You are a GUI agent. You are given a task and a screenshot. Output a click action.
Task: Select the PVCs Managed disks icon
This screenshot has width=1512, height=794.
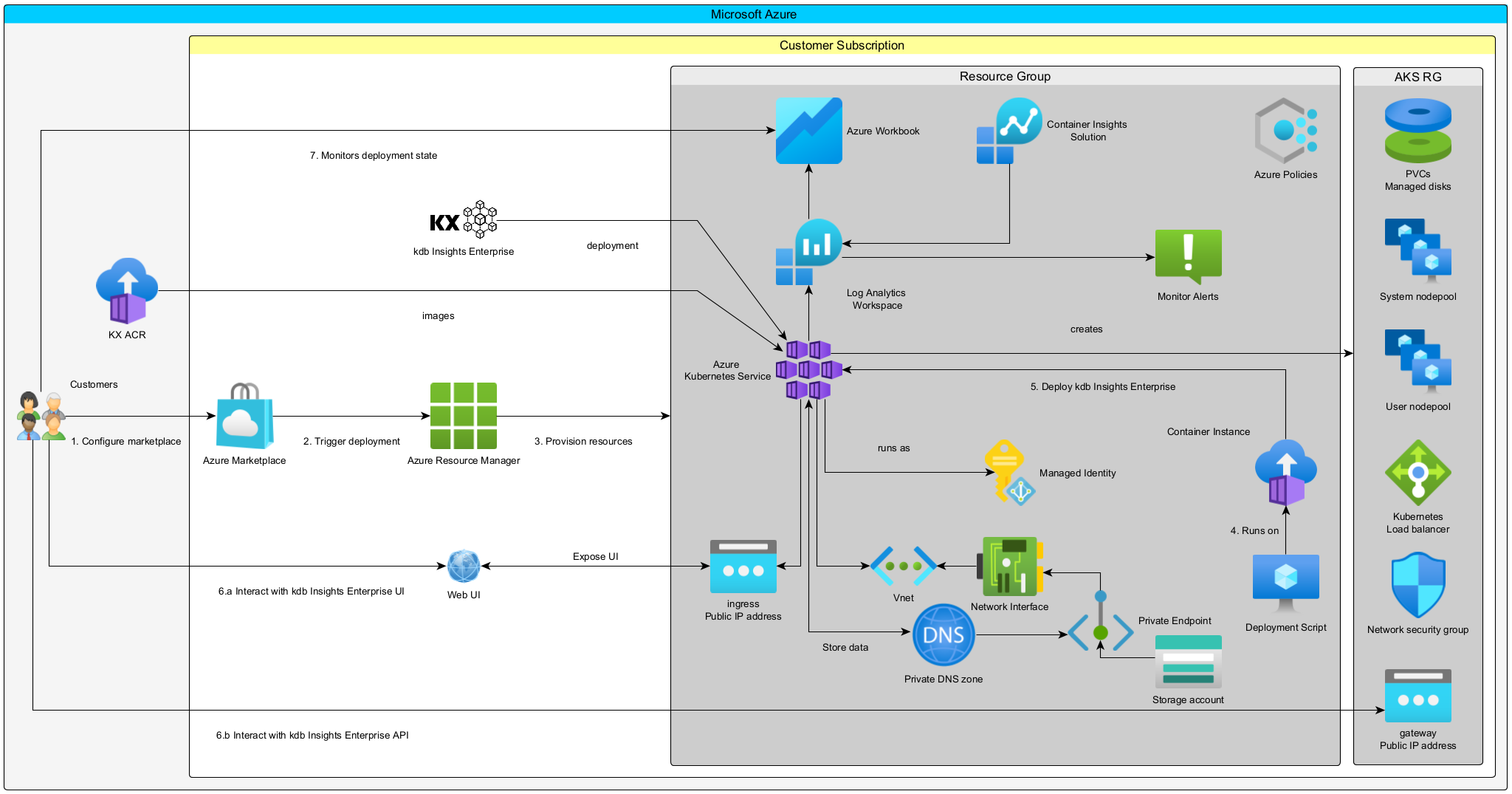click(1417, 131)
